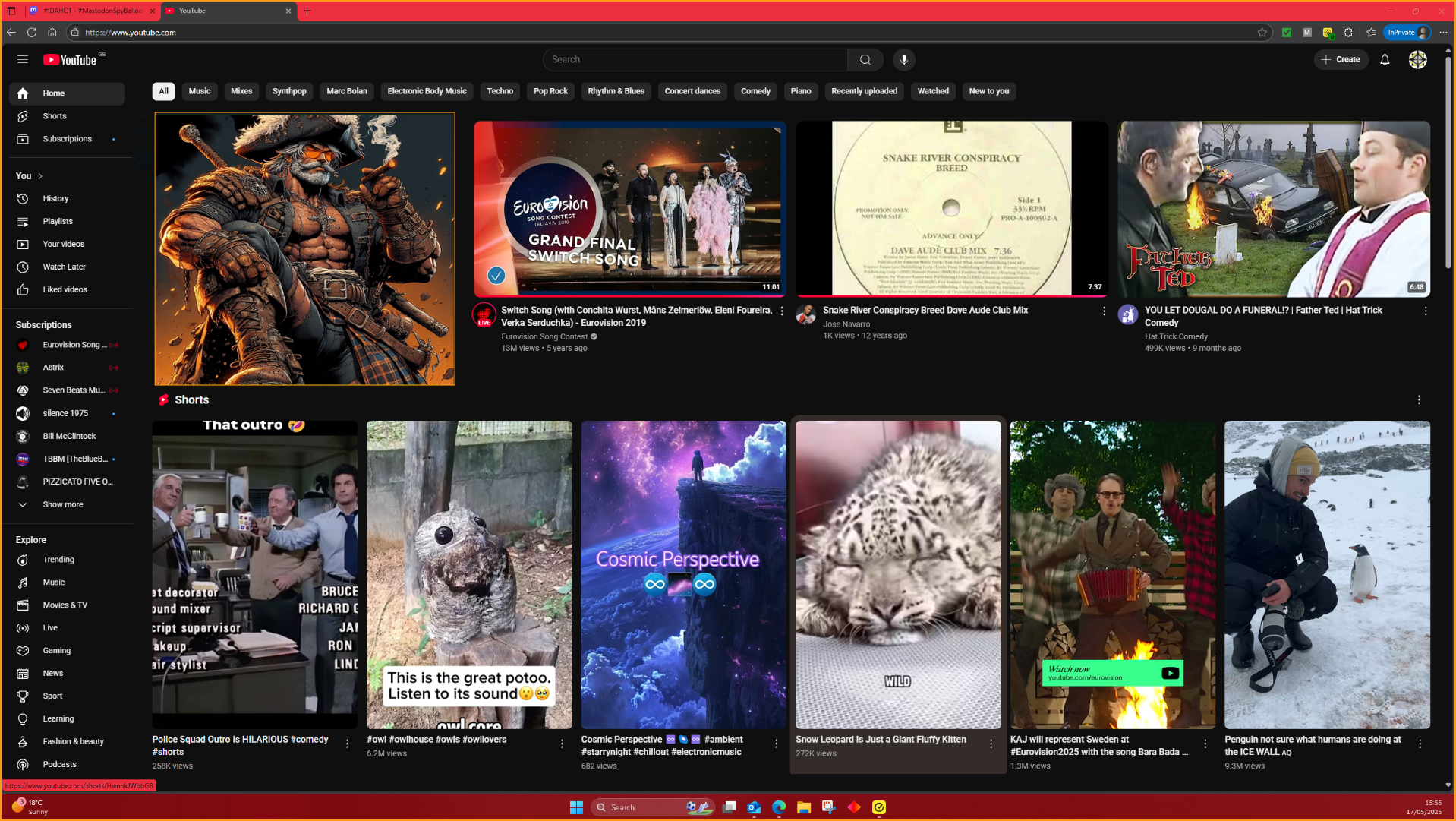
Task: Expand Show more subscriptions
Action: pos(62,504)
